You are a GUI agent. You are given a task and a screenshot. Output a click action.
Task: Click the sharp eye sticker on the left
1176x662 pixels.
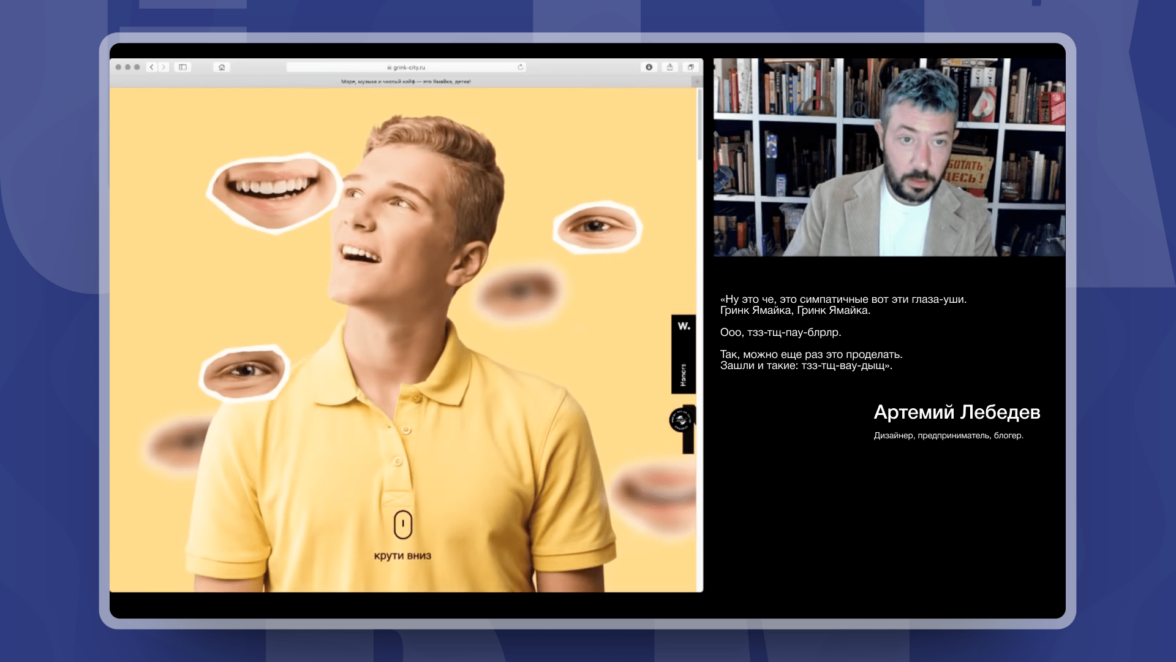(x=244, y=372)
